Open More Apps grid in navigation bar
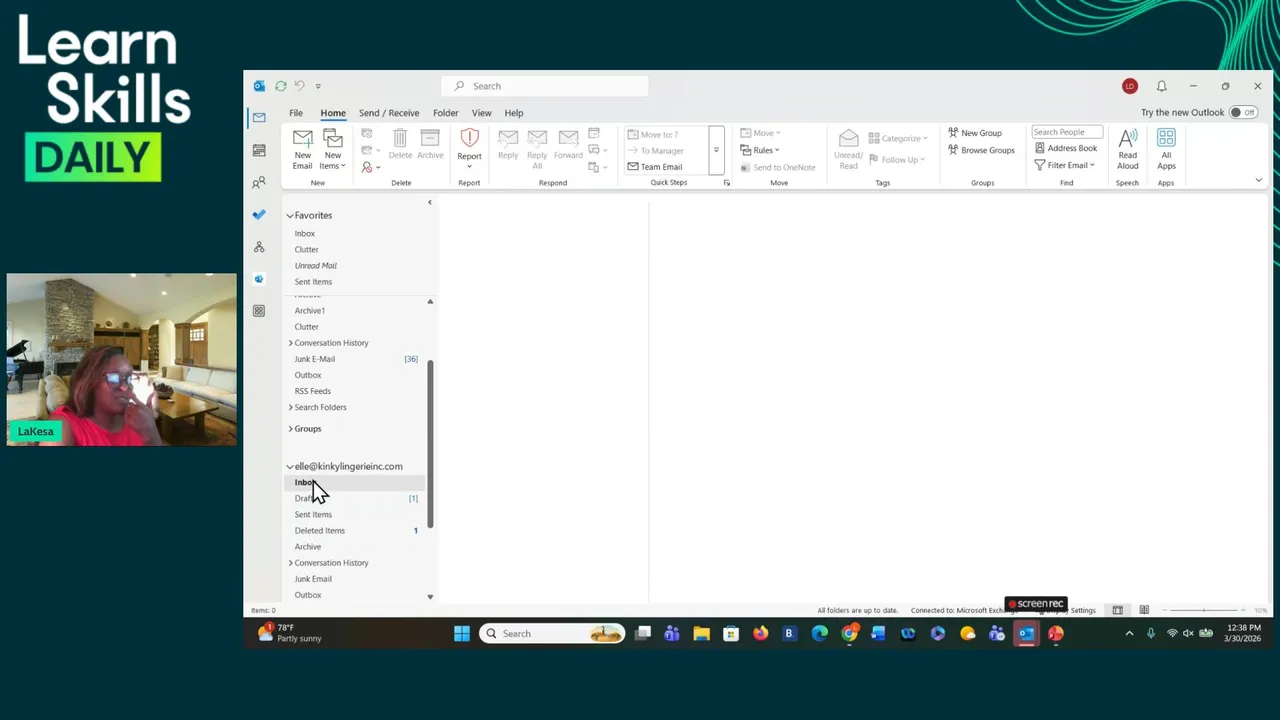Viewport: 1280px width, 720px height. tap(259, 311)
